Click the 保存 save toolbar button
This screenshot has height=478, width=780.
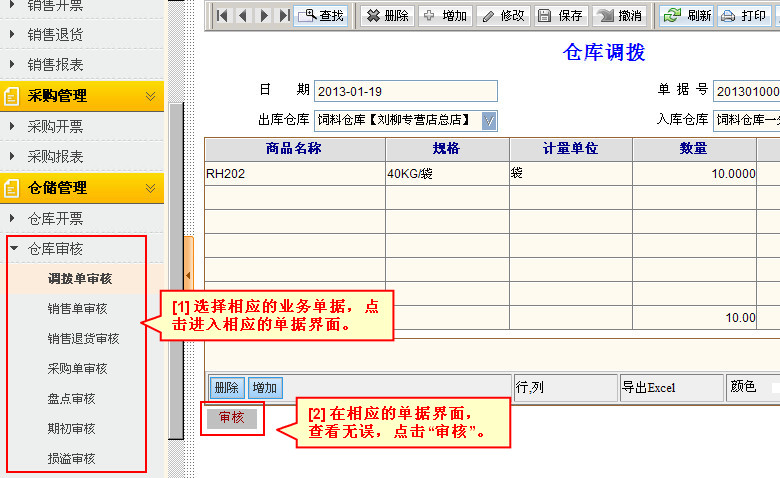[560, 16]
